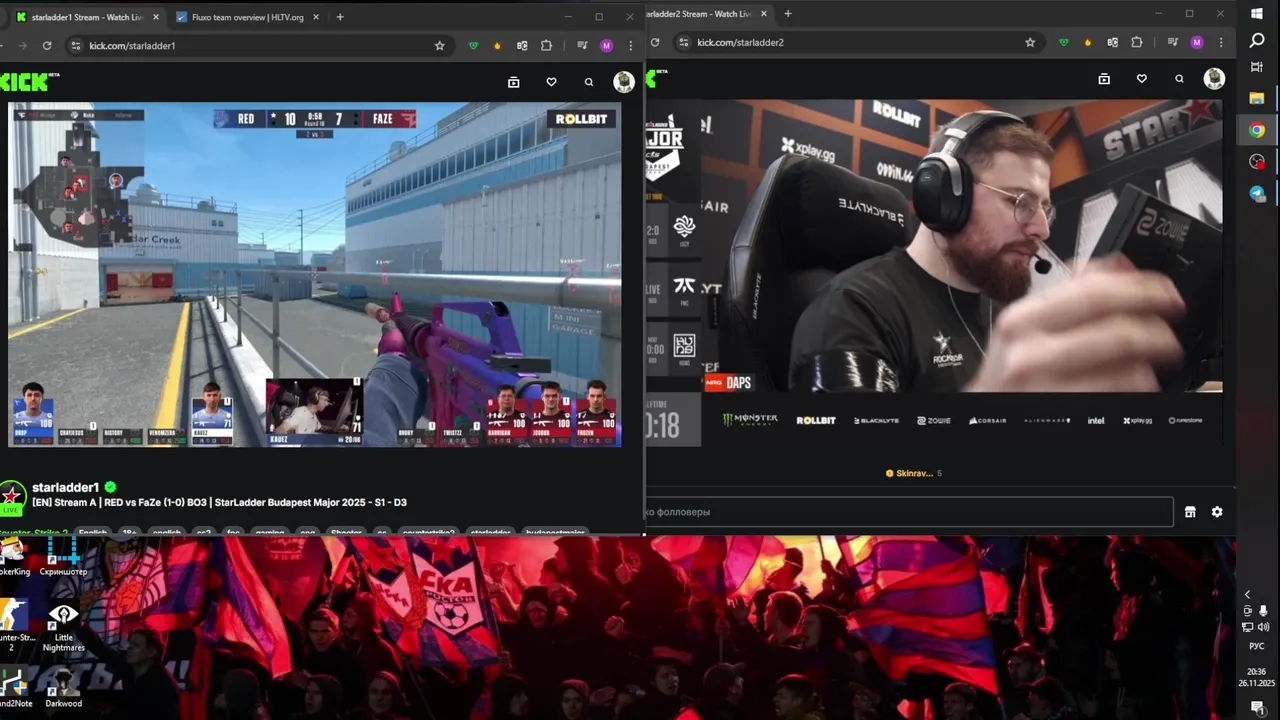Close the Fluxo team overview tab
Image resolution: width=1280 pixels, height=720 pixels.
click(316, 17)
